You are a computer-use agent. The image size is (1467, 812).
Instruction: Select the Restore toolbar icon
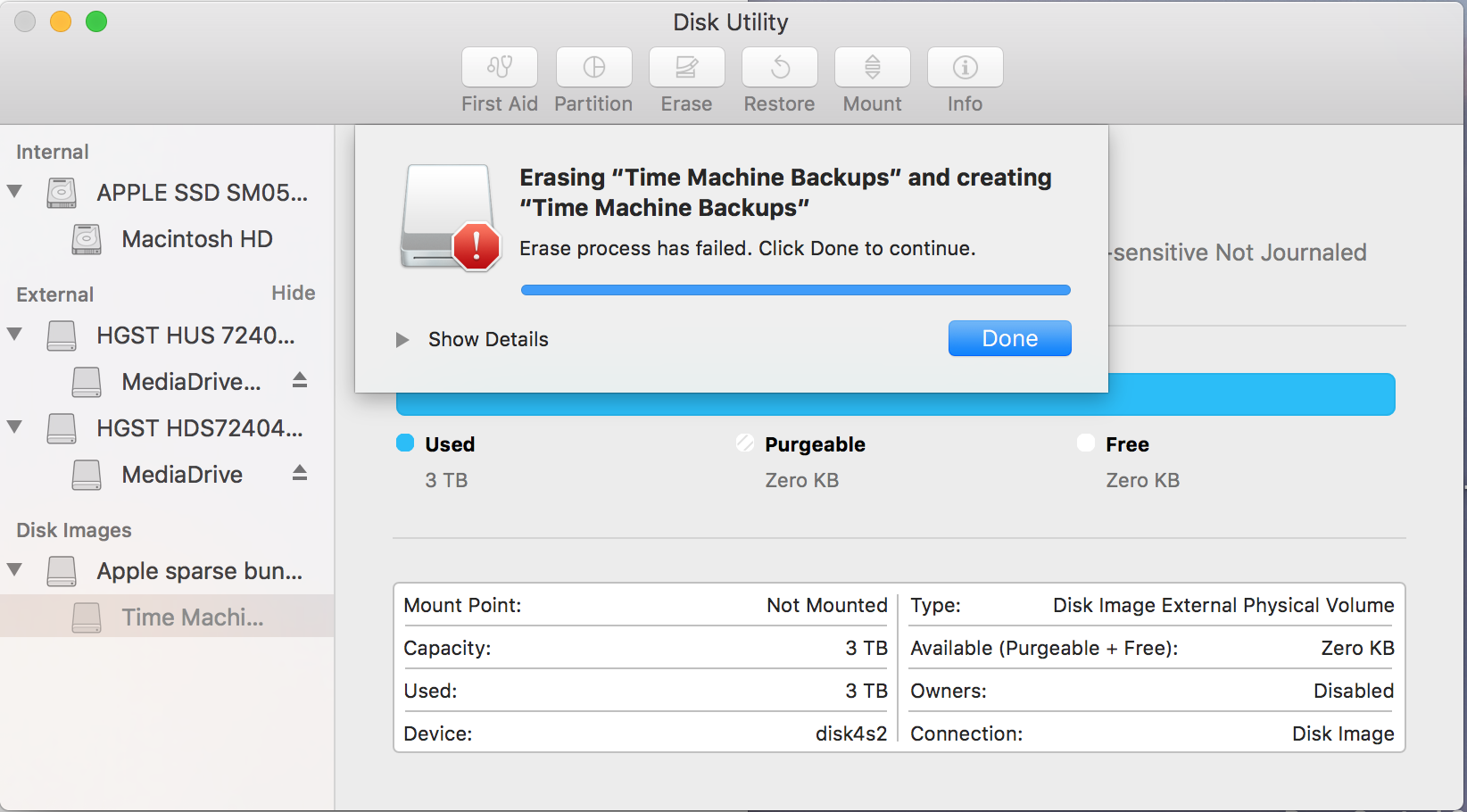coord(779,68)
